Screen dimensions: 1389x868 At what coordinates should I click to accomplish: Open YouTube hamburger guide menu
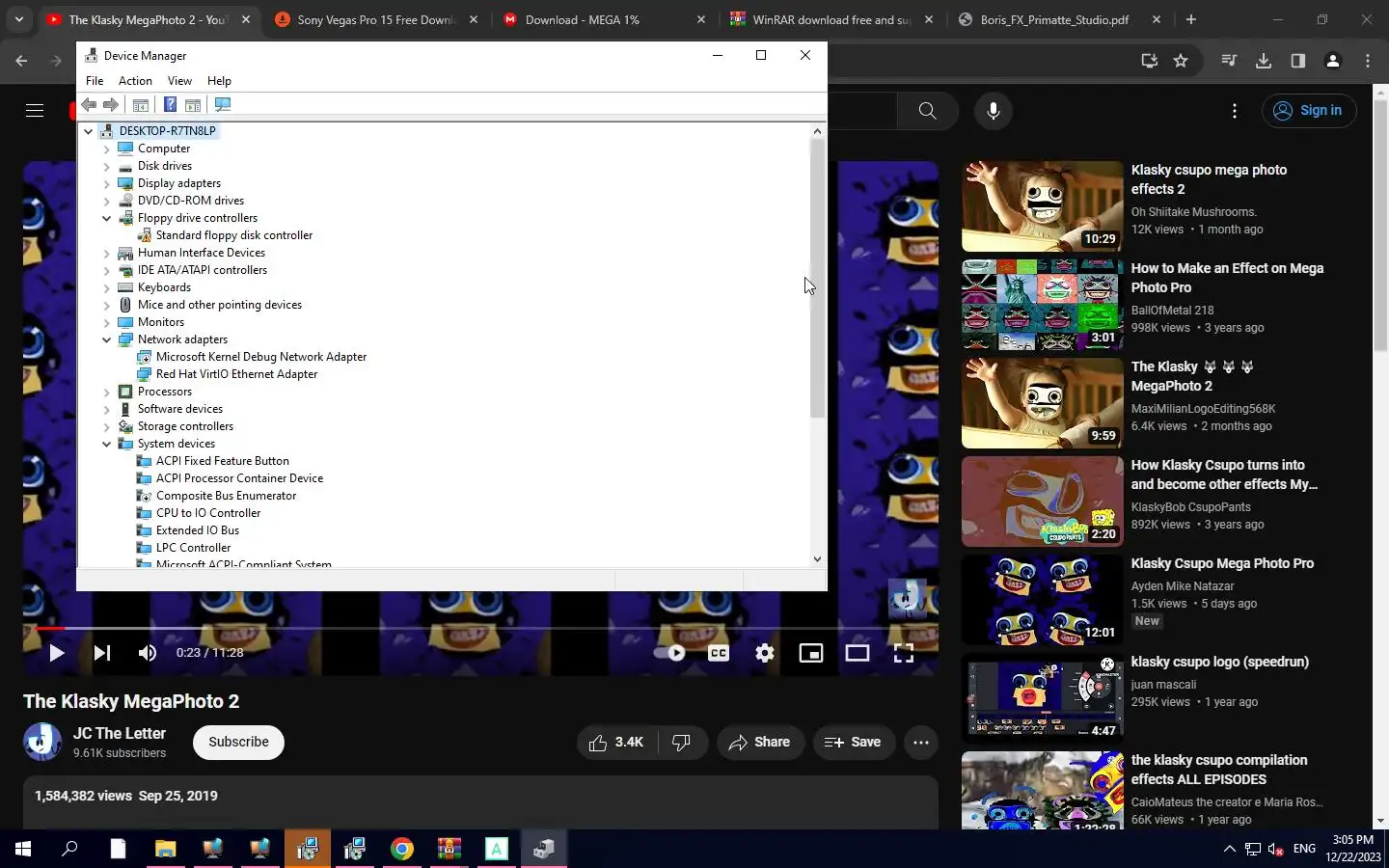(x=35, y=110)
